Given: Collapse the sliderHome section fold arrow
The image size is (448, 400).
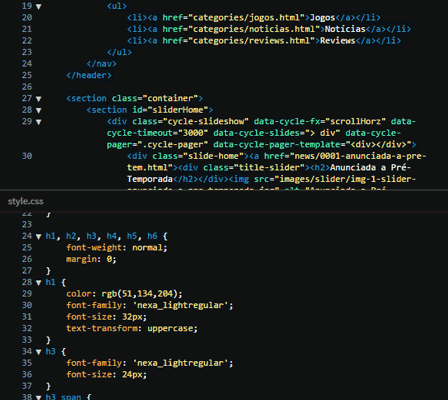Looking at the screenshot, I should point(39,110).
